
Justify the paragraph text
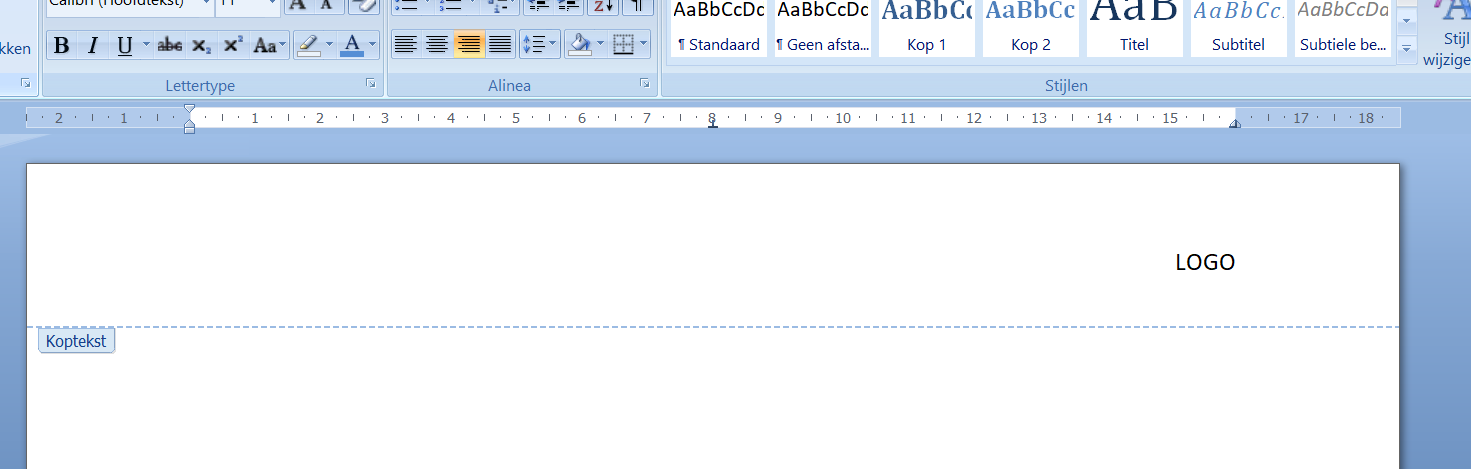point(500,44)
